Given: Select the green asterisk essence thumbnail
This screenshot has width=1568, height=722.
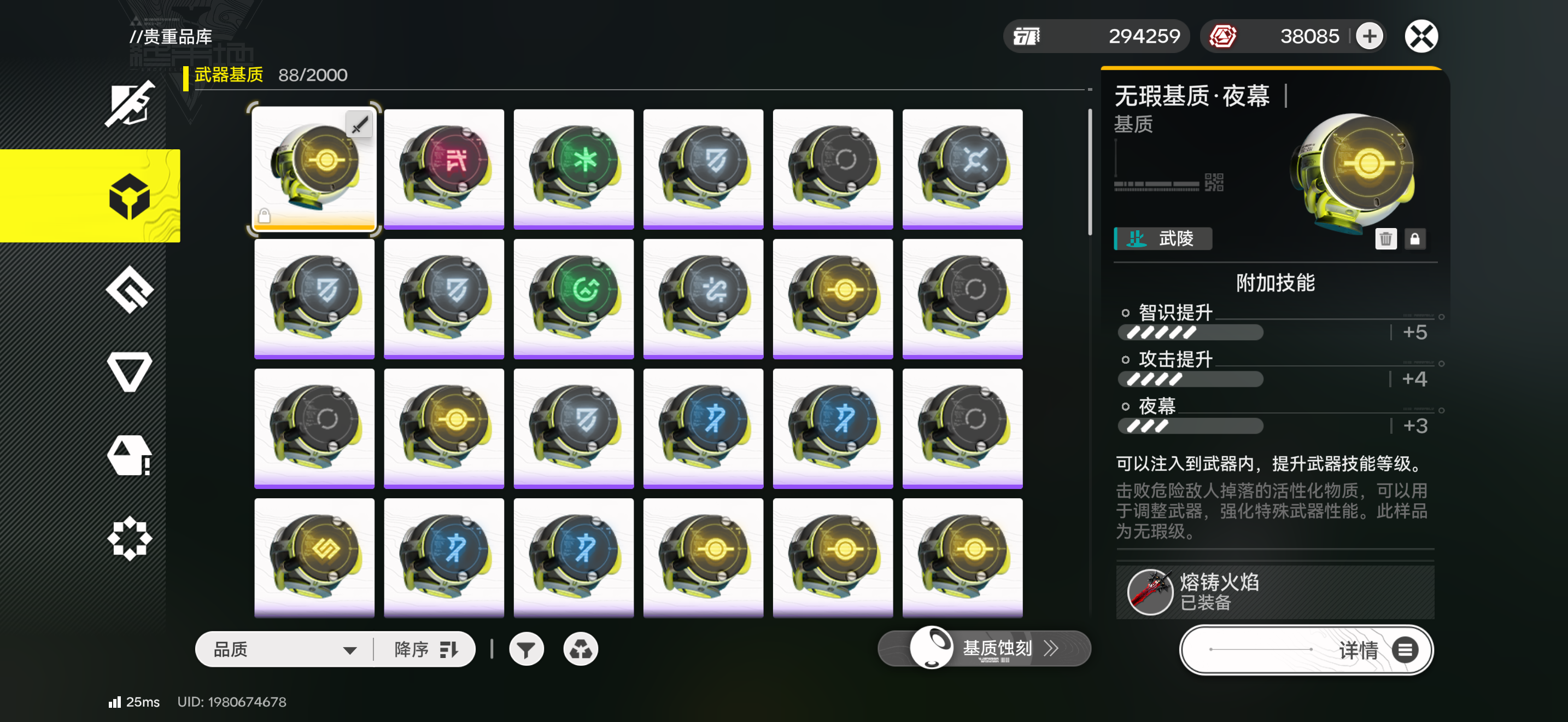Looking at the screenshot, I should point(574,169).
